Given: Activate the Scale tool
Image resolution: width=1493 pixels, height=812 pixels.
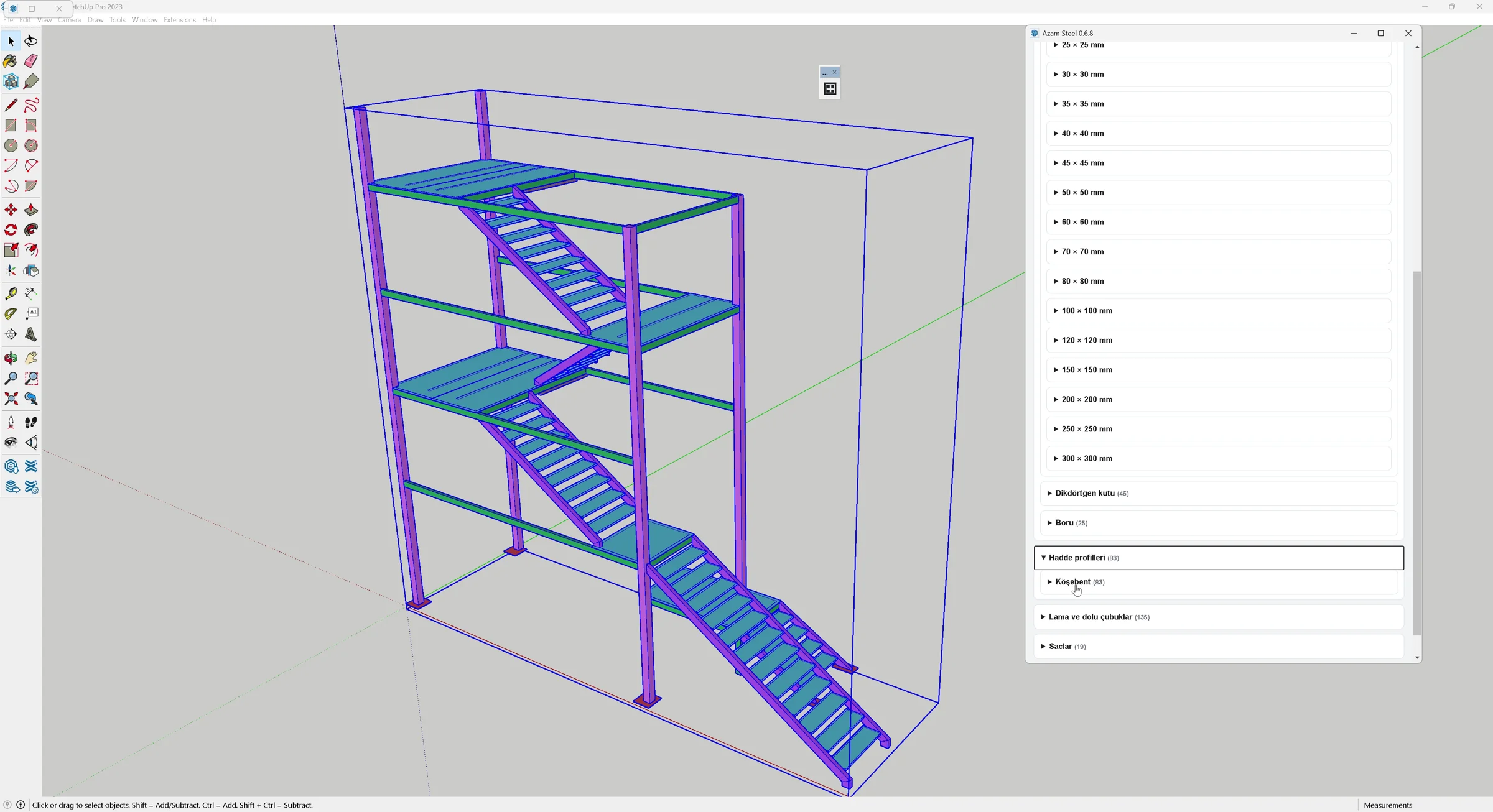Looking at the screenshot, I should click(x=11, y=251).
